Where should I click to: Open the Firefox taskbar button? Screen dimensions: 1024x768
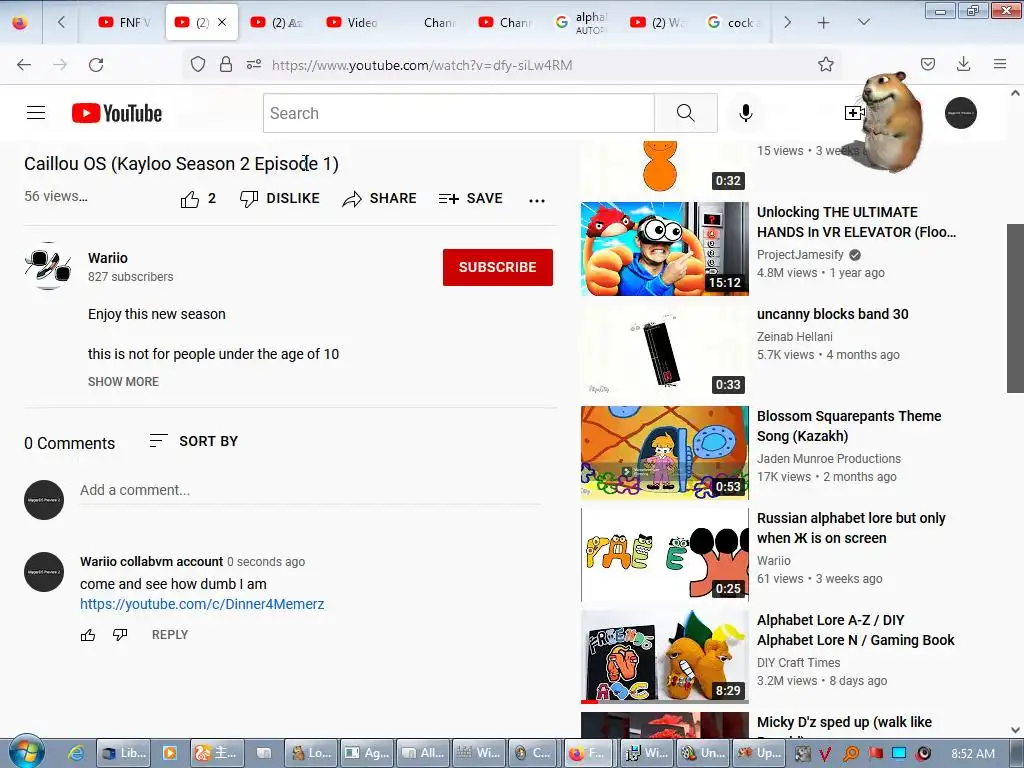[586, 753]
